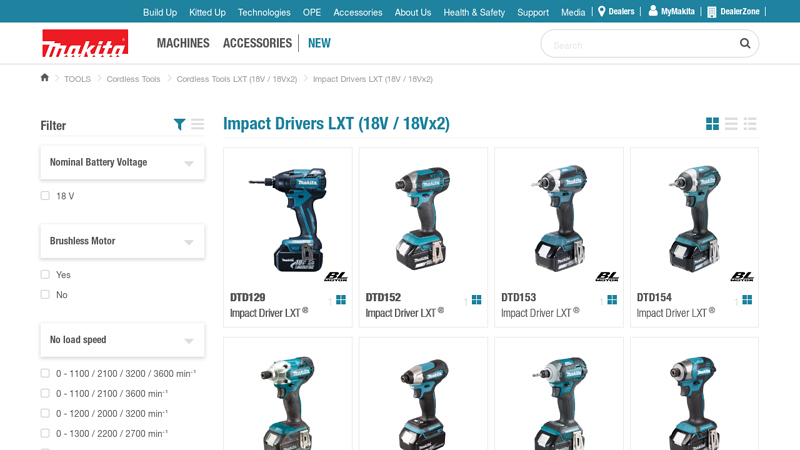
Task: Click the Makita logo
Action: coord(85,43)
